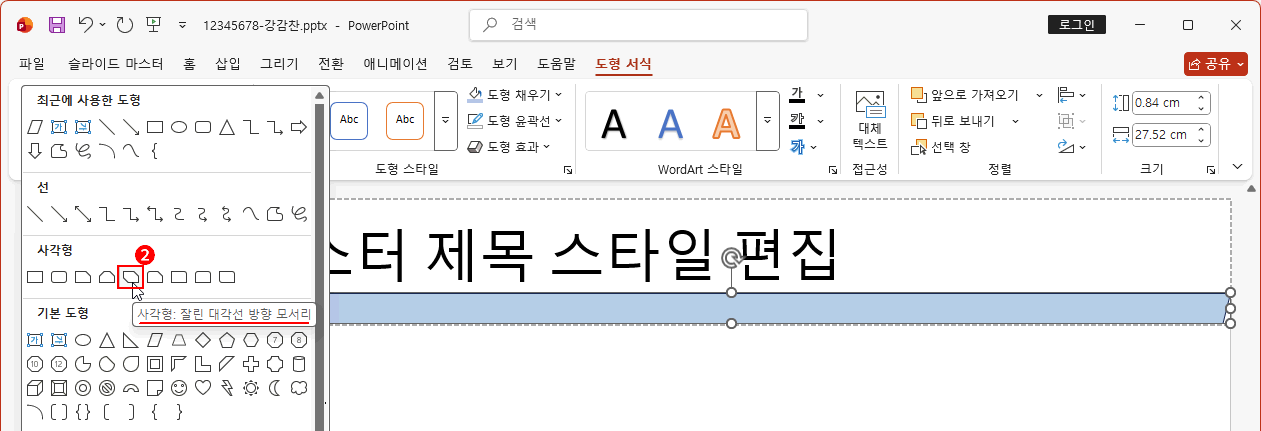Viewport: 1261px width, 431px height.
Task: Open the text fill 가 dropdown arrow
Action: pyautogui.click(x=820, y=95)
